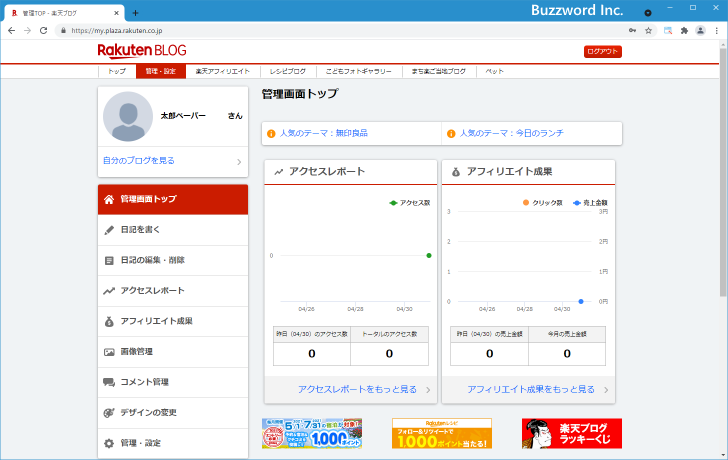Open the こどもフォトギャラリー tab

(x=358, y=71)
